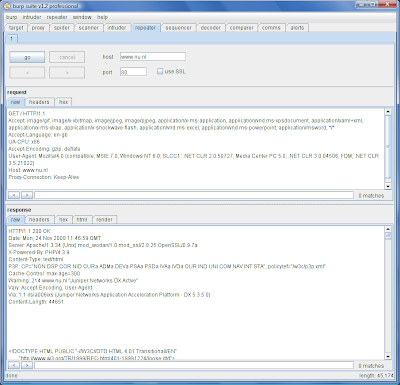Screen dimensions: 400x385
Task: Click the Content-Length: 44651 header
Action: click(x=36, y=302)
